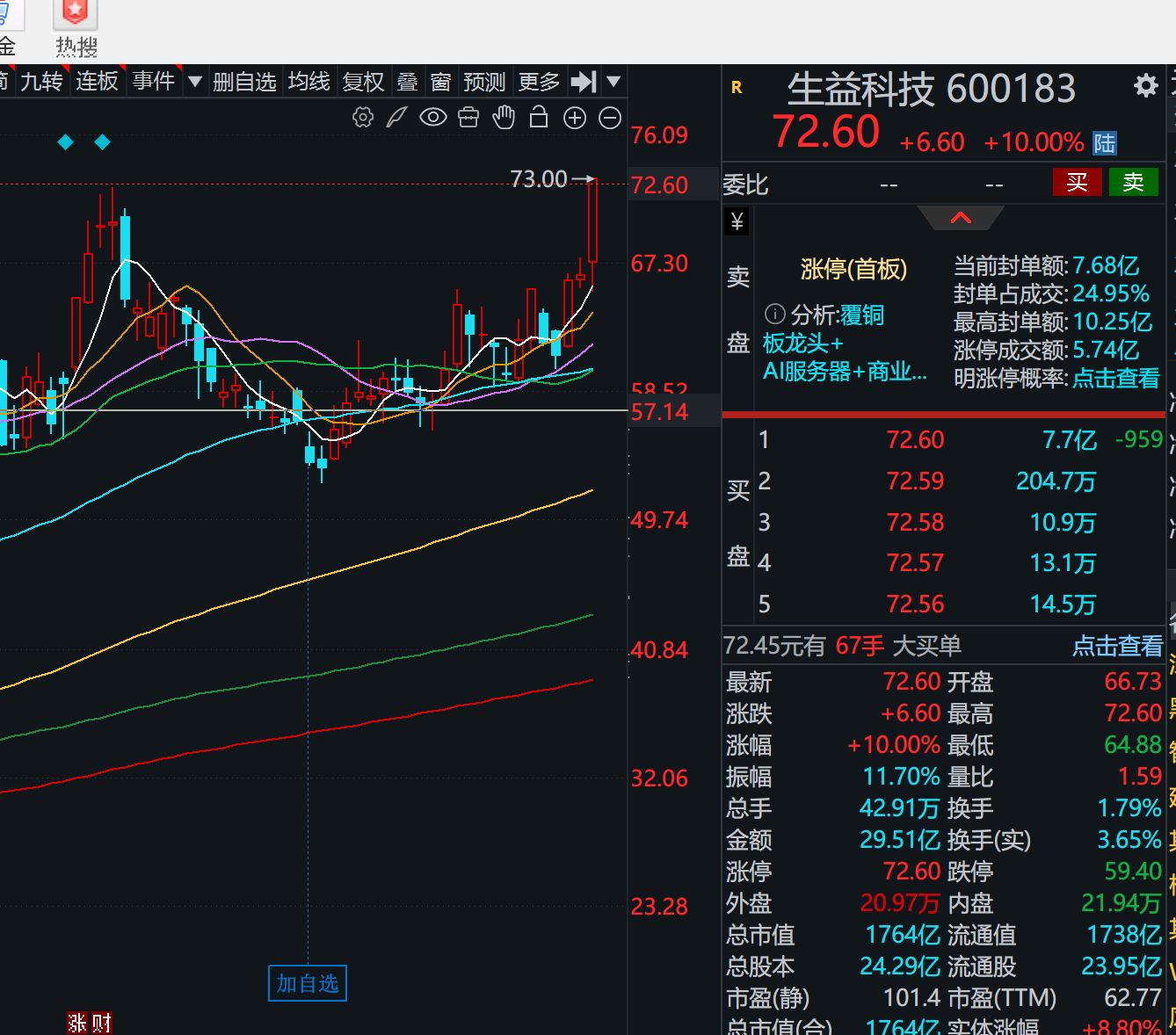The image size is (1176, 1035).
Task: Open the 更多 more menu
Action: (539, 82)
